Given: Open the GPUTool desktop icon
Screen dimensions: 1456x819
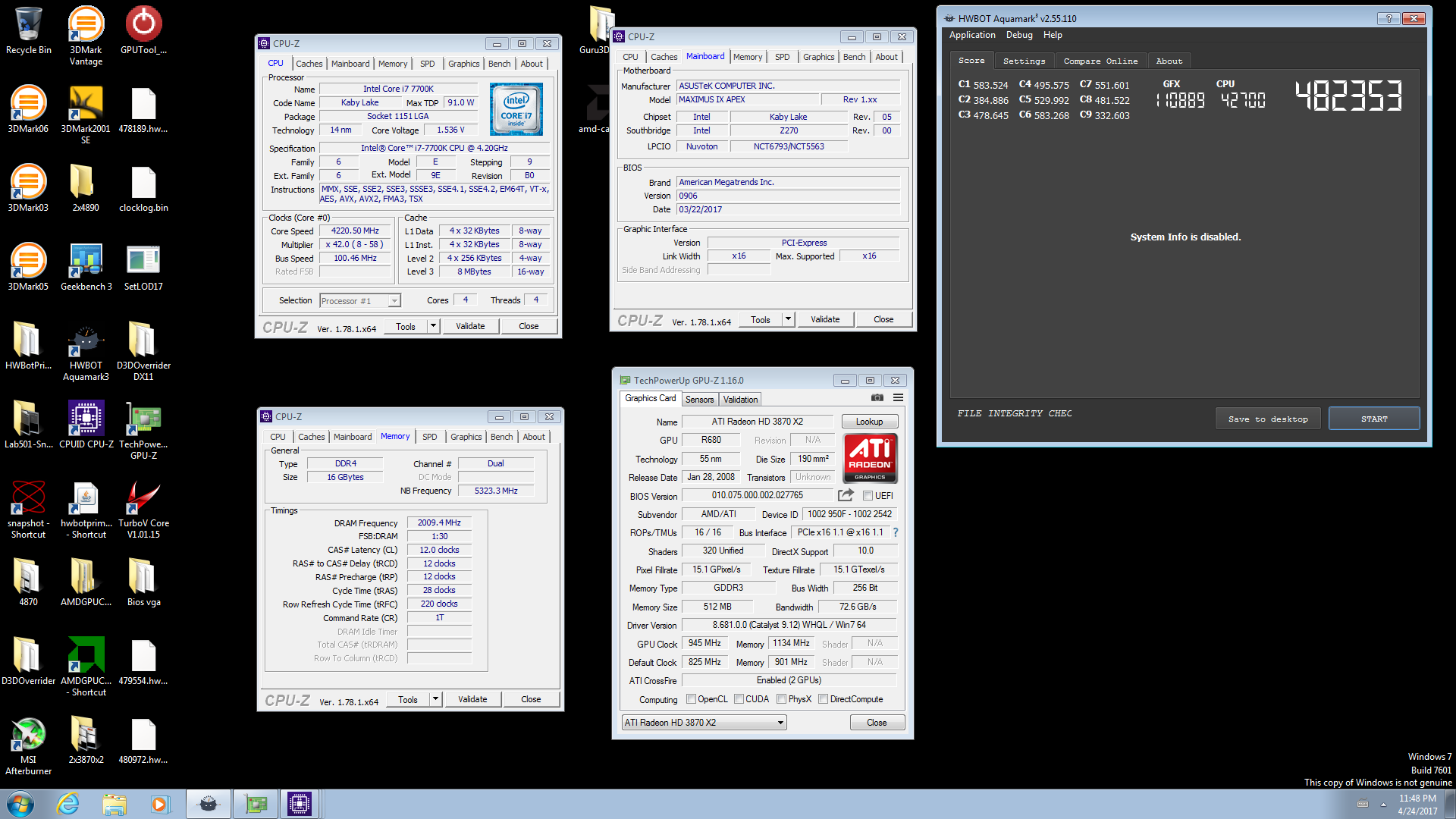Looking at the screenshot, I should pyautogui.click(x=143, y=30).
